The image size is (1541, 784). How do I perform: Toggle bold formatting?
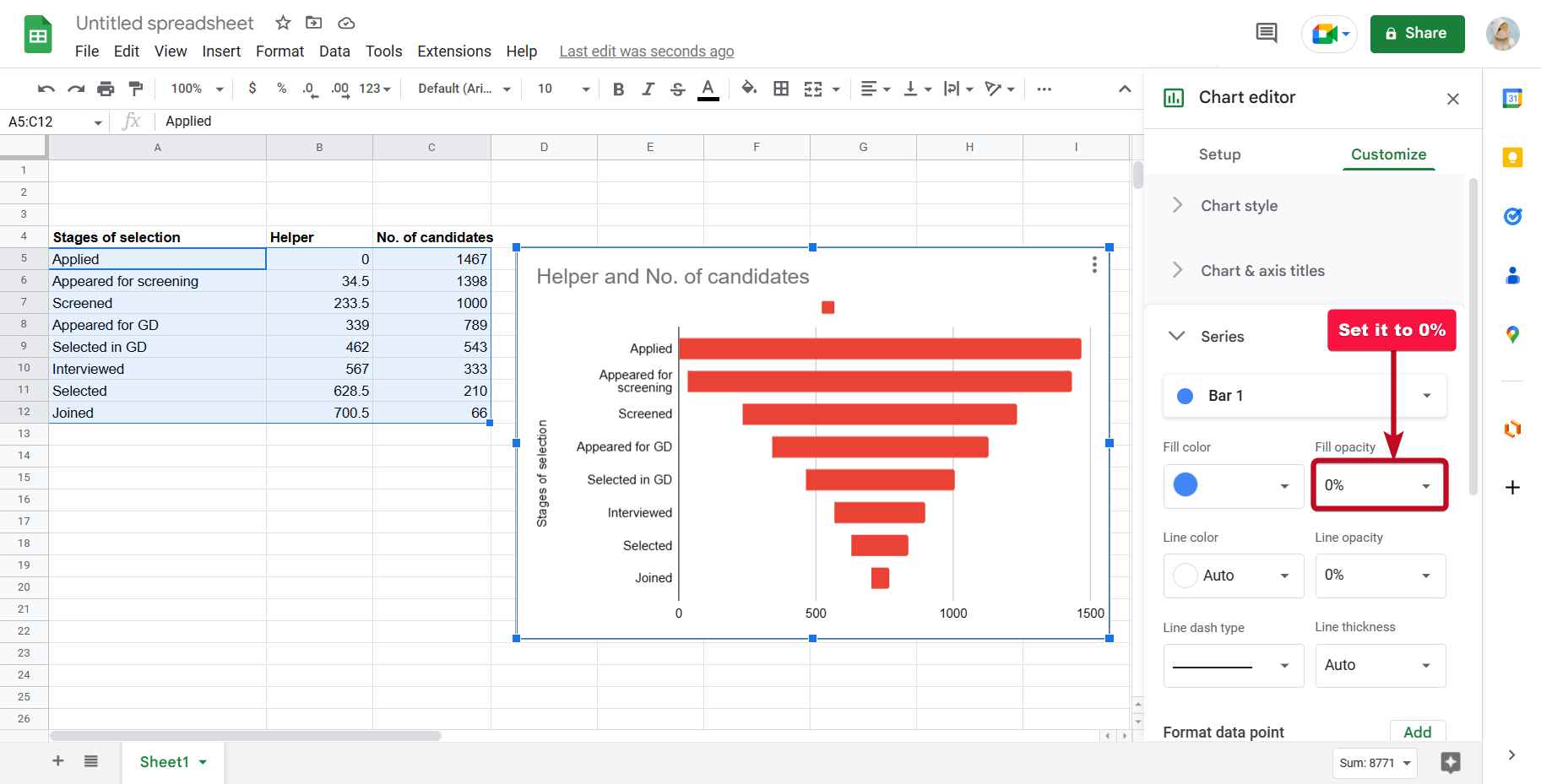(x=618, y=89)
